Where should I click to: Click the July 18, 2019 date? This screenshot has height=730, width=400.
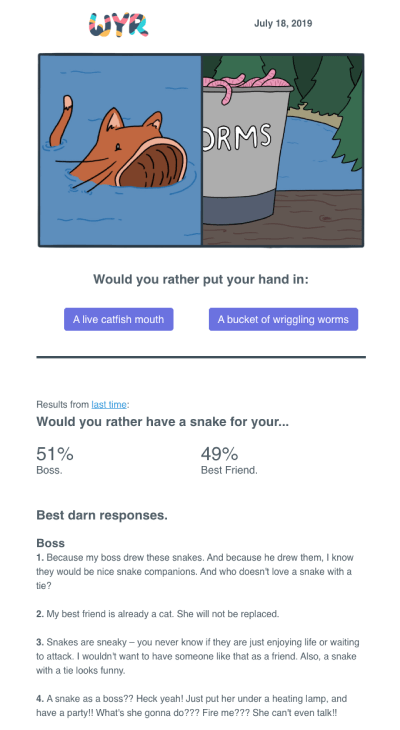coord(283,24)
